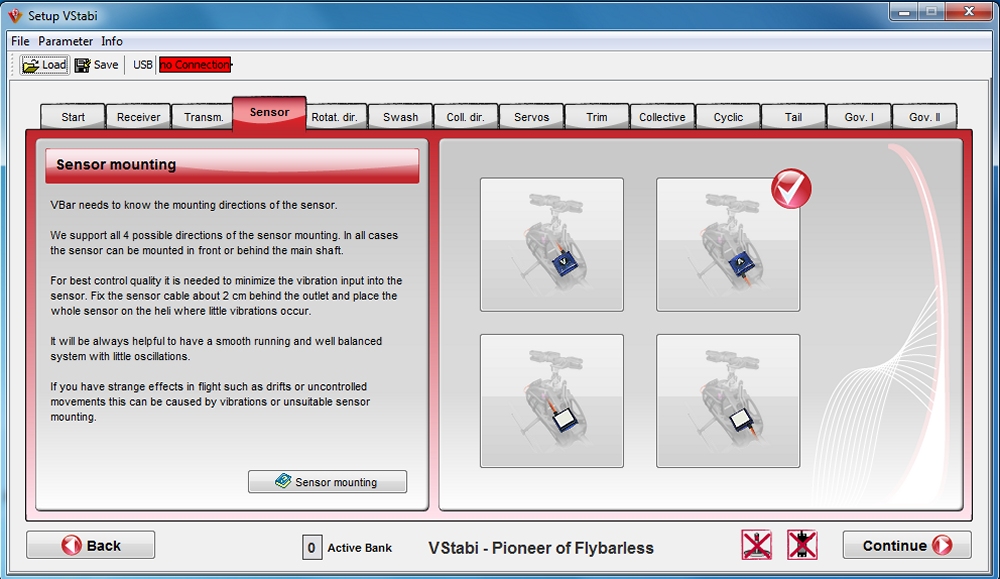The height and width of the screenshot is (579, 1000).
Task: Click the red USB 'no Connection' indicator
Action: tap(195, 65)
